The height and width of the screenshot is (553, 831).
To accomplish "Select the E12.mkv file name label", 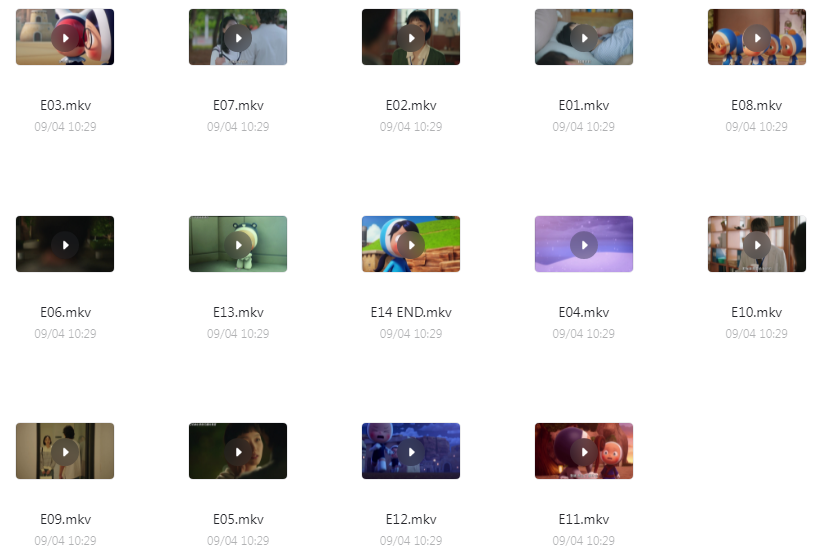I will click(411, 520).
